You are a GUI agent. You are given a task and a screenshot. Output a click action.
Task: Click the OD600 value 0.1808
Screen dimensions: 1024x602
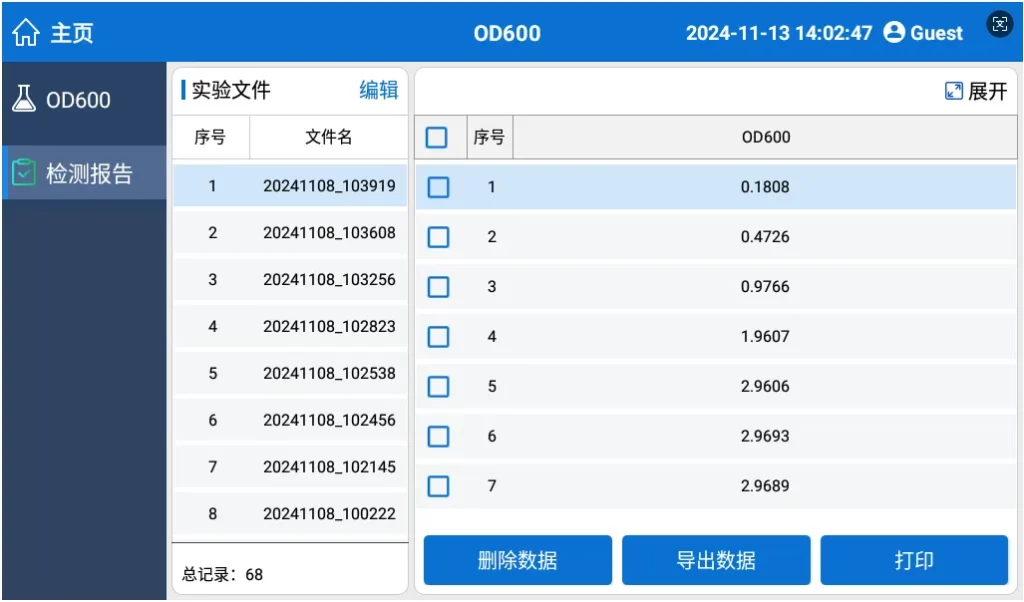pos(765,187)
